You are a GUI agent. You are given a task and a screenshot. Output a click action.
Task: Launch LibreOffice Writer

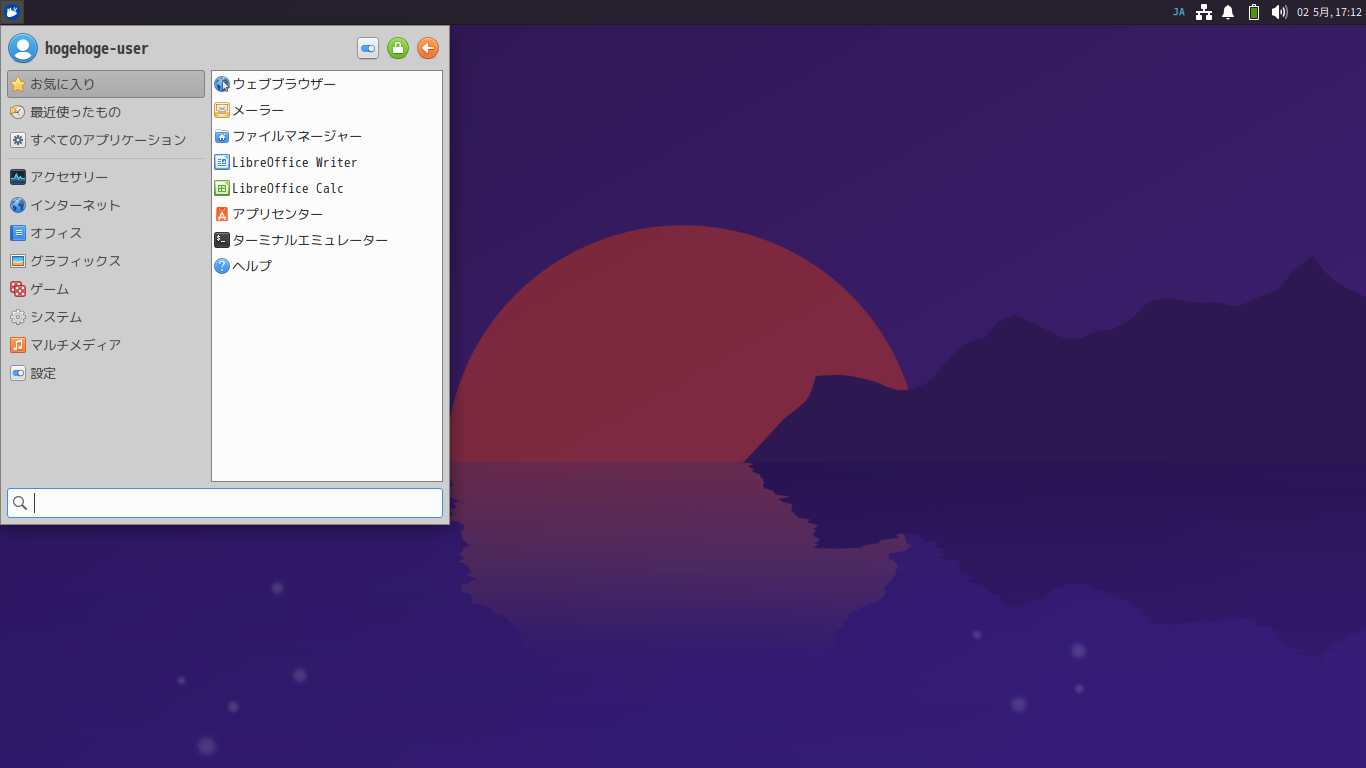[293, 161]
